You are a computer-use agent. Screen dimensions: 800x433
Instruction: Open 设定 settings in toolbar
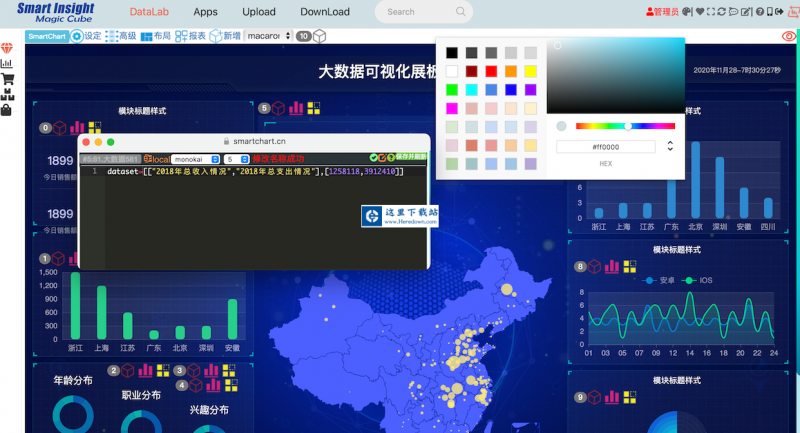coord(86,36)
